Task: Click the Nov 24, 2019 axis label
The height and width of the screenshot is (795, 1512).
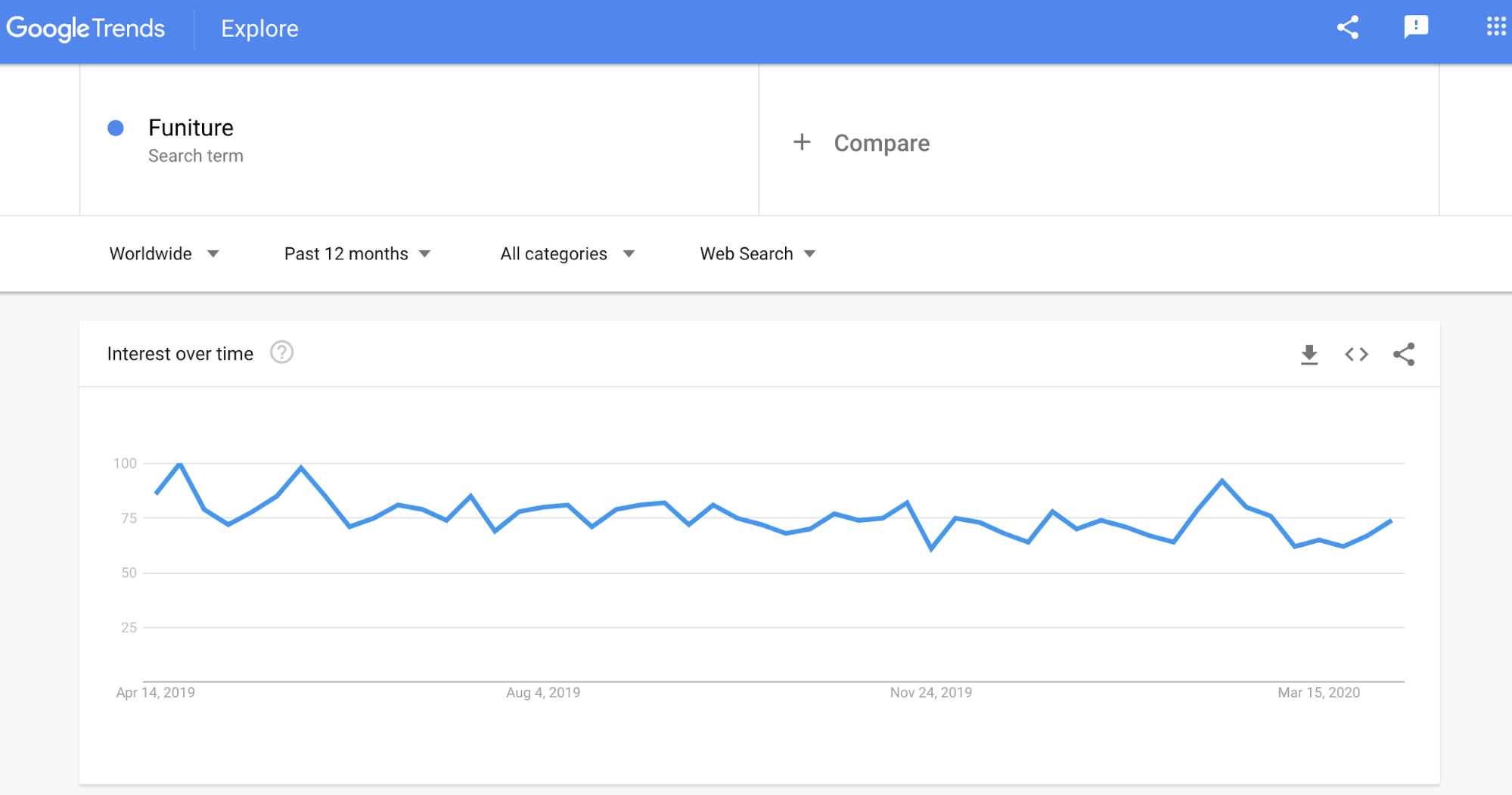Action: (x=930, y=692)
